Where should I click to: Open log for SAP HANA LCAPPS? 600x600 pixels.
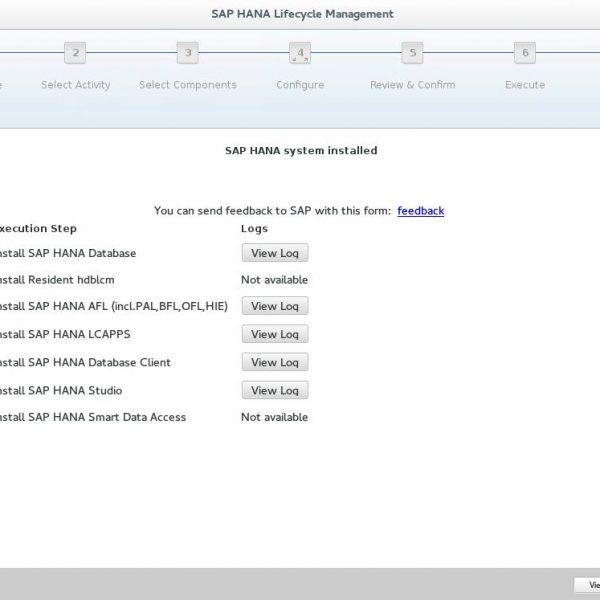pyautogui.click(x=274, y=335)
